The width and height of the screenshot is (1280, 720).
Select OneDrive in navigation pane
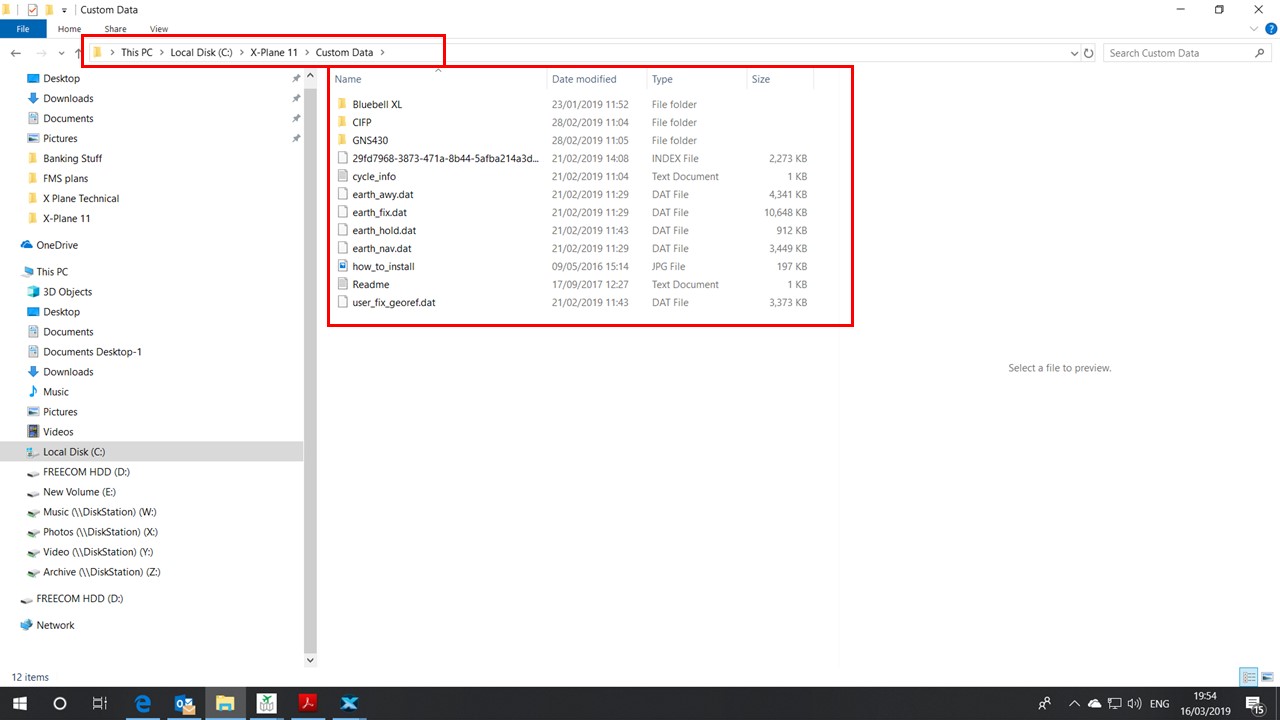[x=57, y=245]
